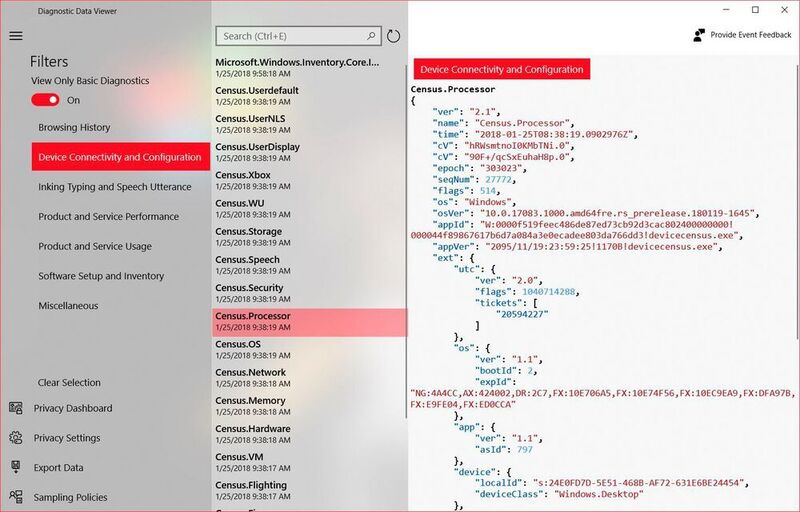
Task: Click the Privacy Dashboard icon
Action: [x=16, y=408]
